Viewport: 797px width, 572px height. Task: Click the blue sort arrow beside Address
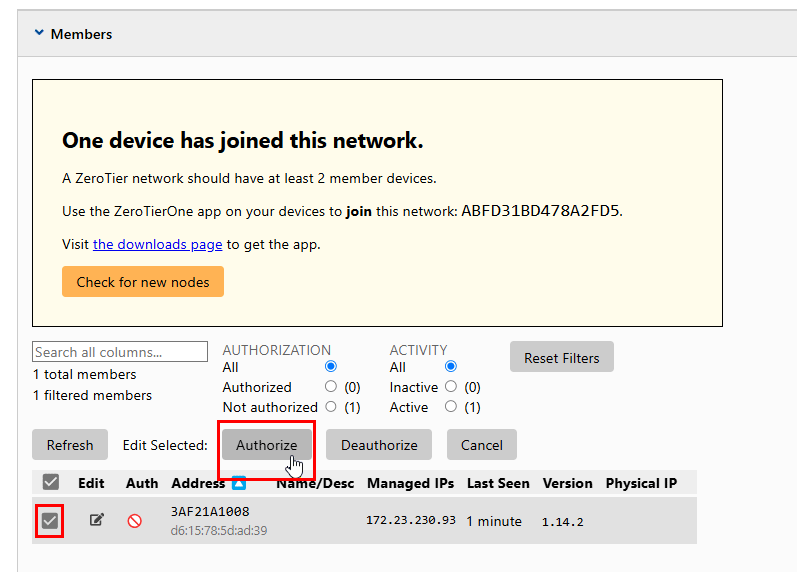click(x=238, y=484)
